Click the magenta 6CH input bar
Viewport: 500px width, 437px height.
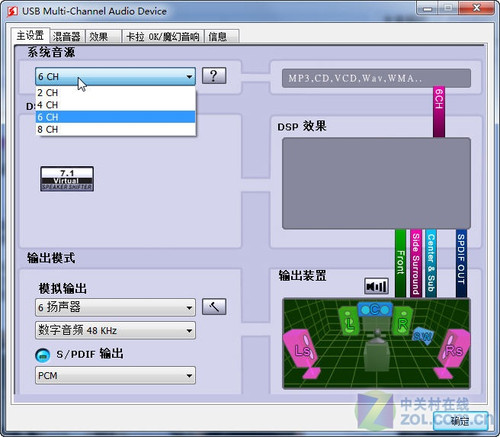pyautogui.click(x=439, y=112)
